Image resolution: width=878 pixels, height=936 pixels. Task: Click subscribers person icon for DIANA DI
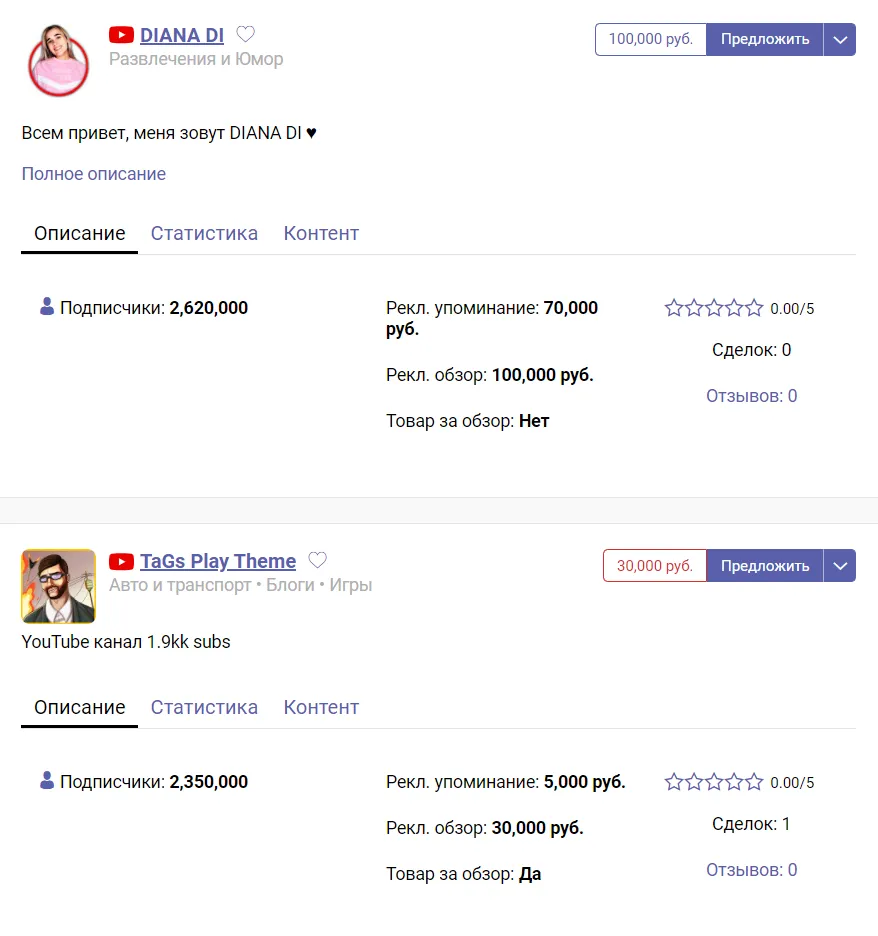click(x=47, y=306)
